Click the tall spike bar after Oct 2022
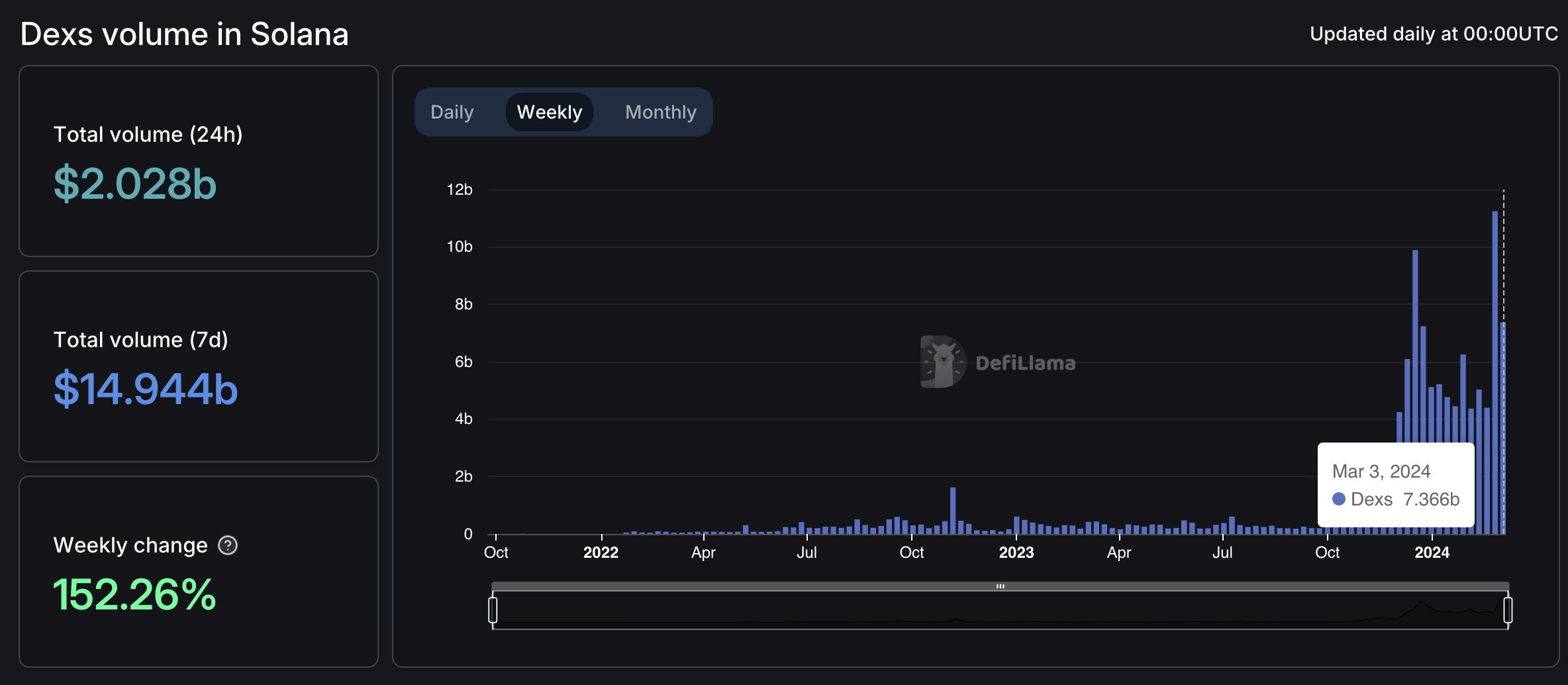 pyautogui.click(x=953, y=510)
